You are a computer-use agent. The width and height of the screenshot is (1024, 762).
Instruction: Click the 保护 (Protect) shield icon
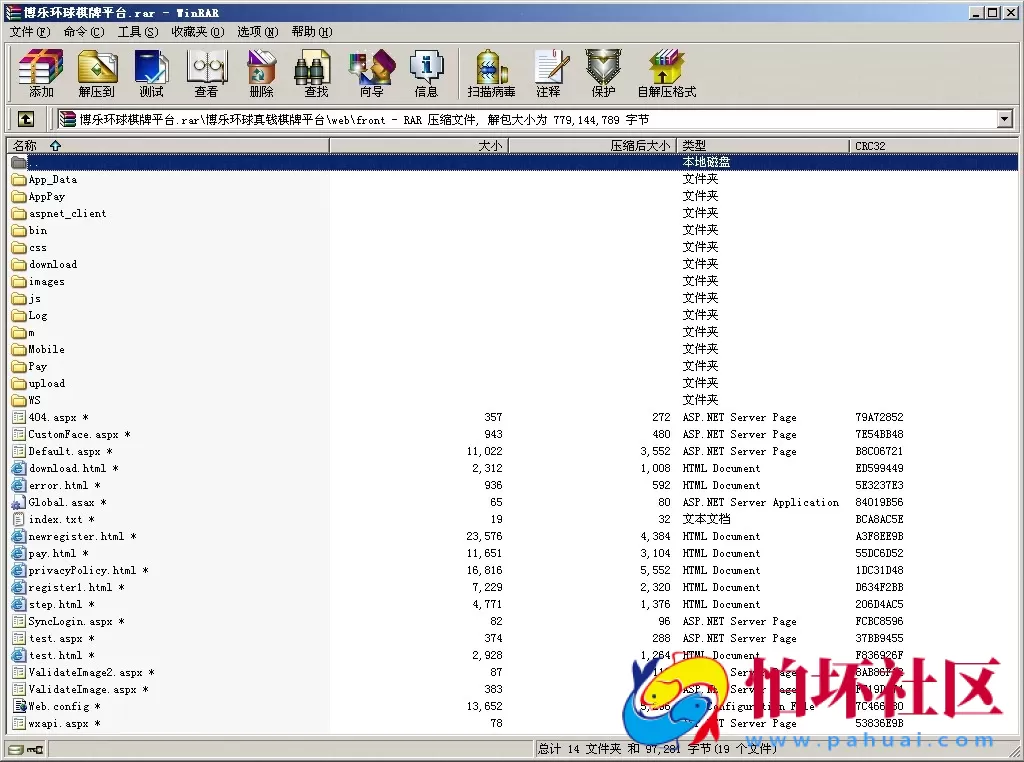[x=603, y=73]
